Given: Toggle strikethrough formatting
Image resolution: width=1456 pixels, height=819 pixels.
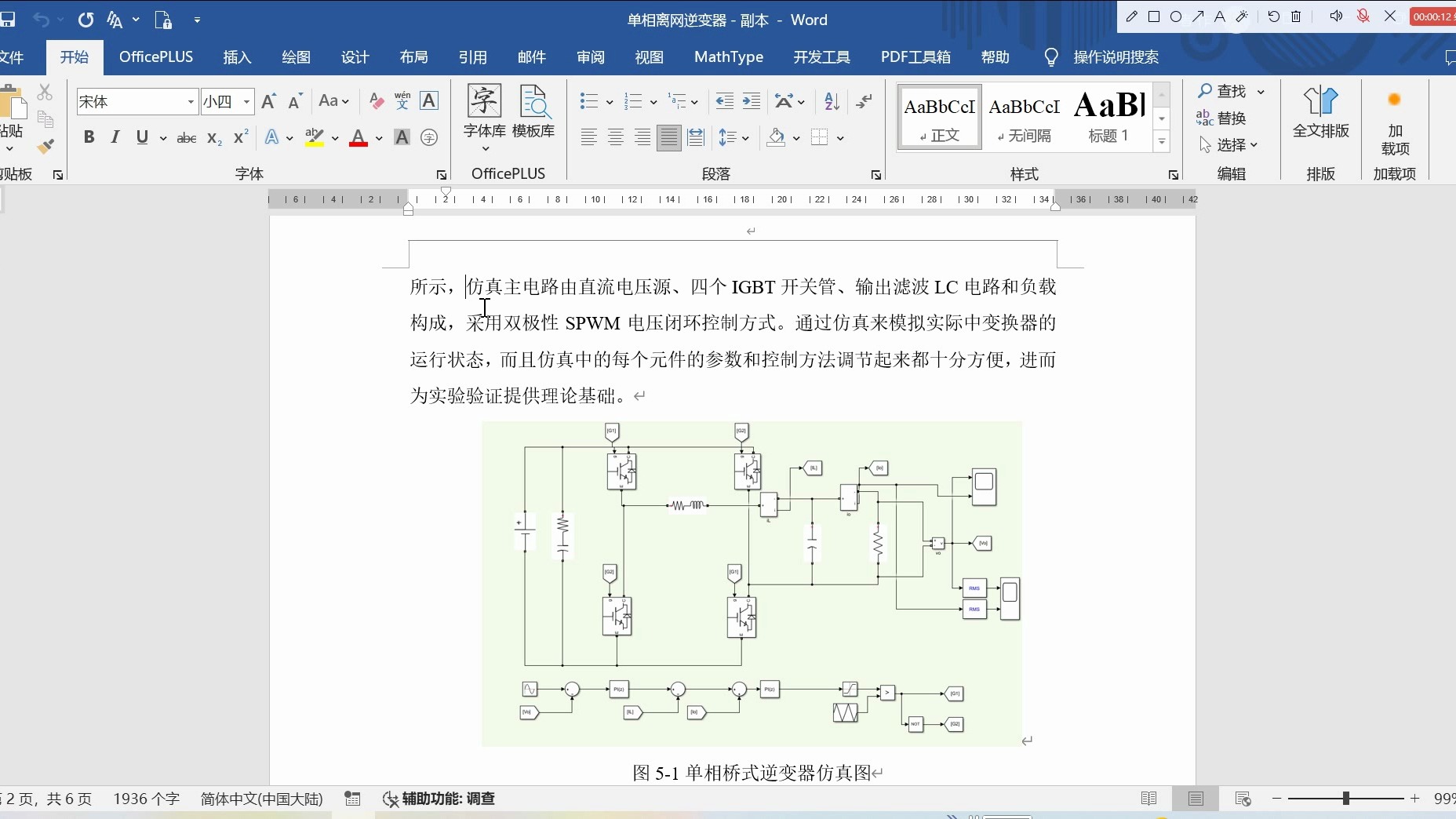Looking at the screenshot, I should point(185,138).
